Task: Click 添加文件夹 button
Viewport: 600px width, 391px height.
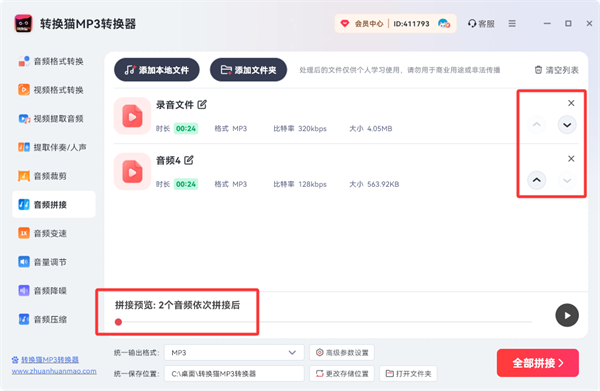Action: pos(248,70)
